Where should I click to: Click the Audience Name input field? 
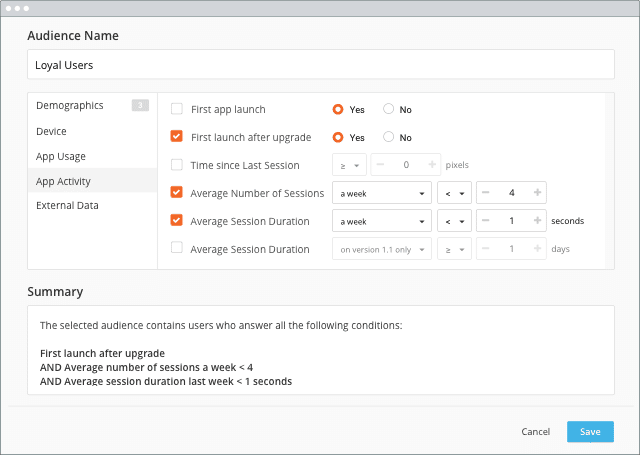(321, 64)
